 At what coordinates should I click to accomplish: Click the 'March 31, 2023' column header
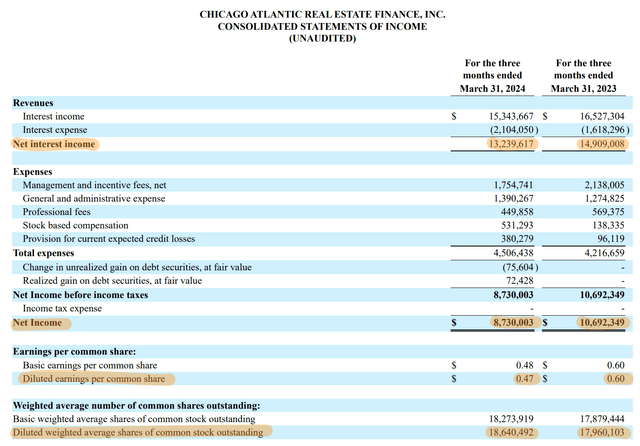(x=583, y=89)
